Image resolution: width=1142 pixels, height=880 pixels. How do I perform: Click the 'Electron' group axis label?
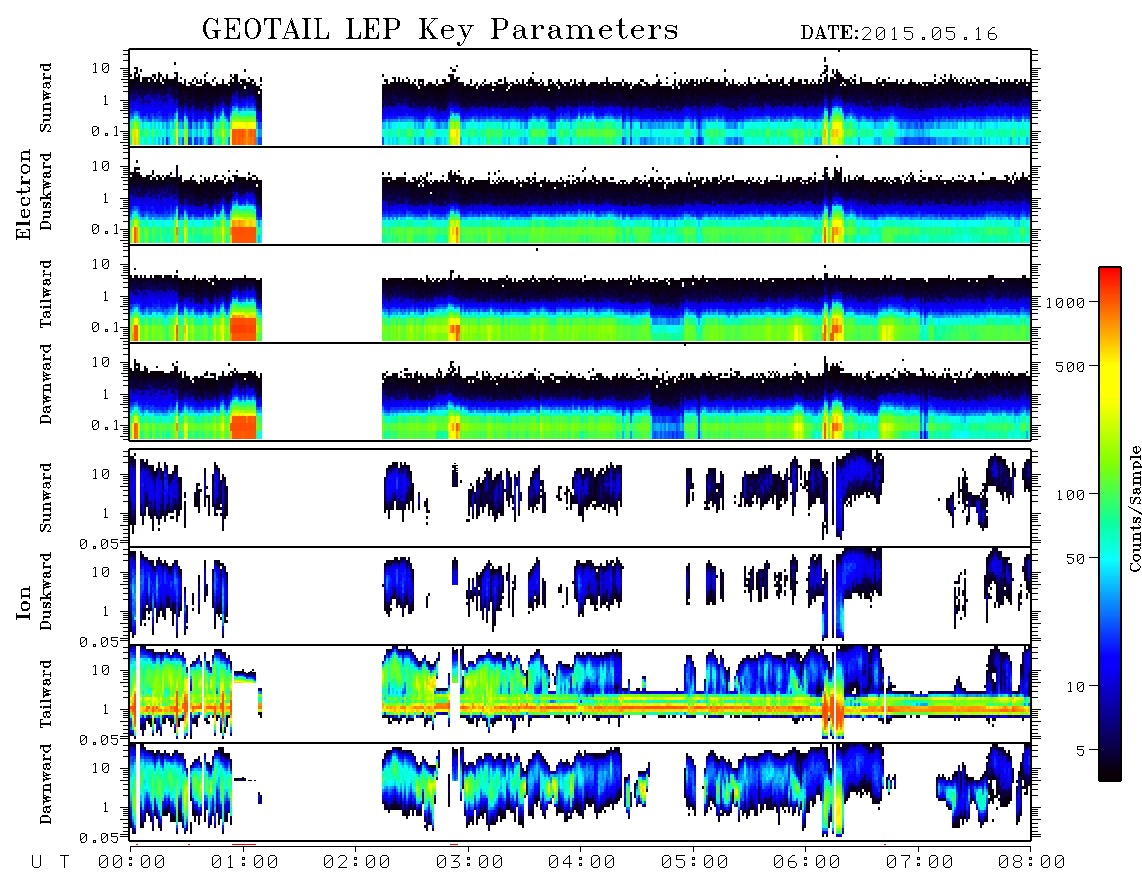(24, 195)
